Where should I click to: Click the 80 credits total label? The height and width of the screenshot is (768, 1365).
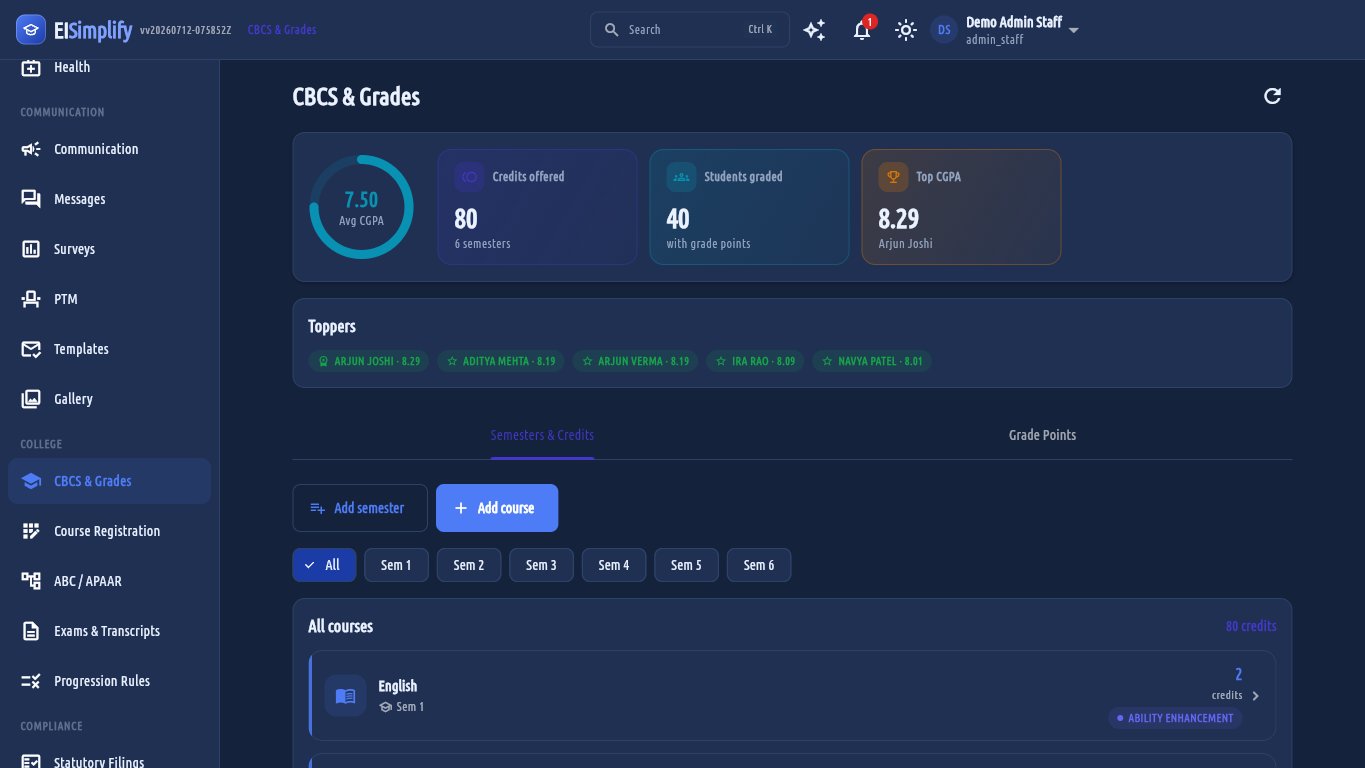(x=1251, y=626)
